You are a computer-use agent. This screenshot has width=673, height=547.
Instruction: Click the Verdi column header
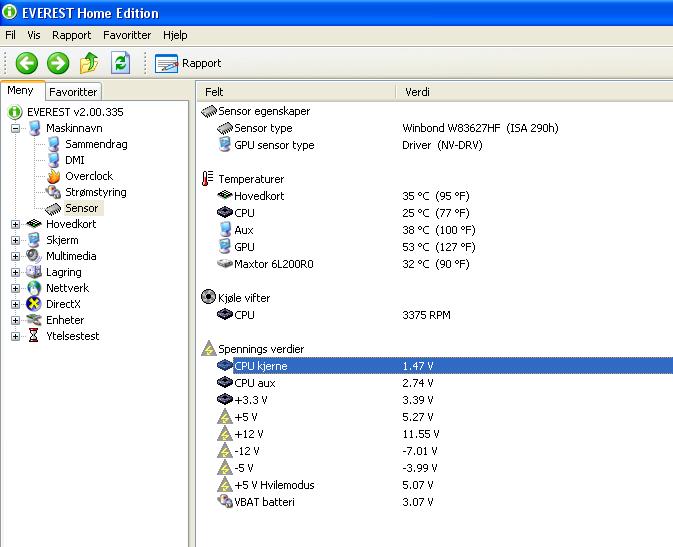click(x=534, y=92)
